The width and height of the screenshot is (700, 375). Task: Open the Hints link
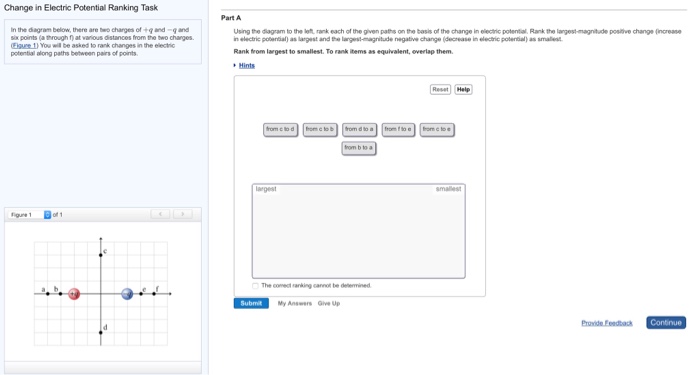[246, 66]
